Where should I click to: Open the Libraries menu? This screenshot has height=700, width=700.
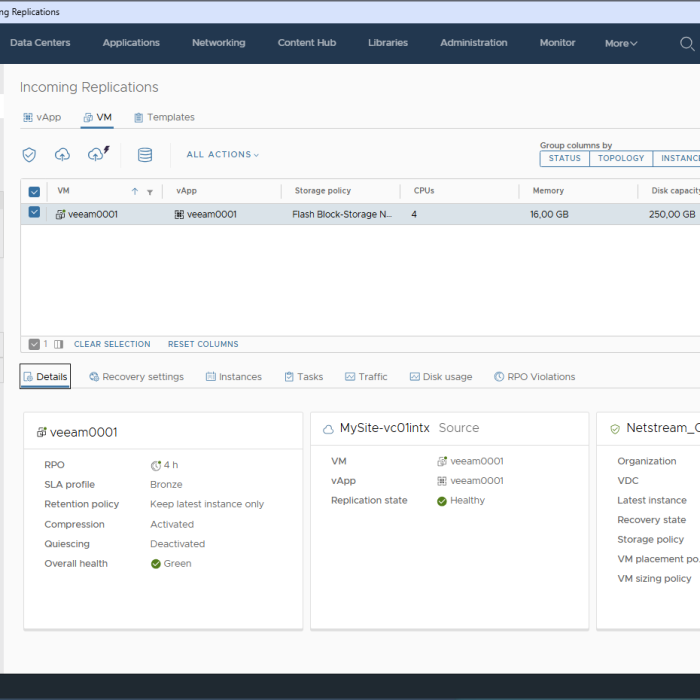(388, 43)
